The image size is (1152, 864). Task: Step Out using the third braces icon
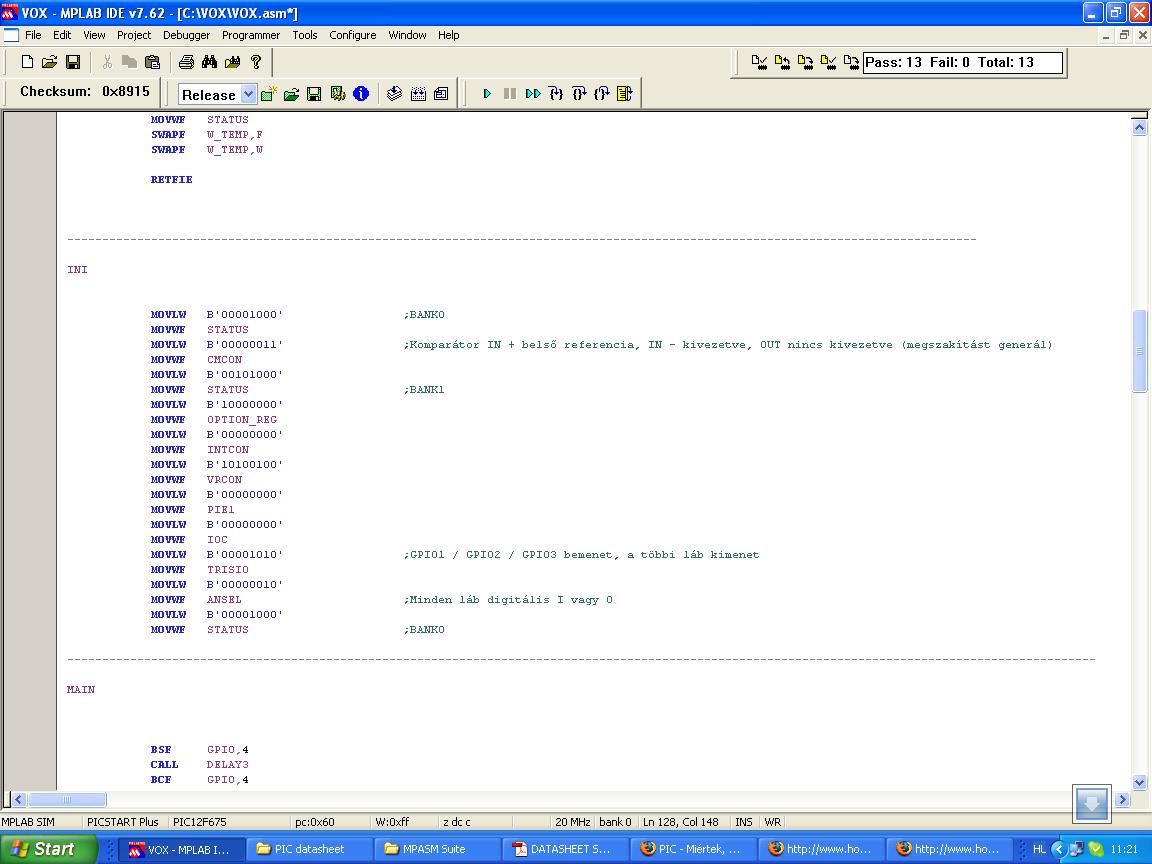point(602,93)
